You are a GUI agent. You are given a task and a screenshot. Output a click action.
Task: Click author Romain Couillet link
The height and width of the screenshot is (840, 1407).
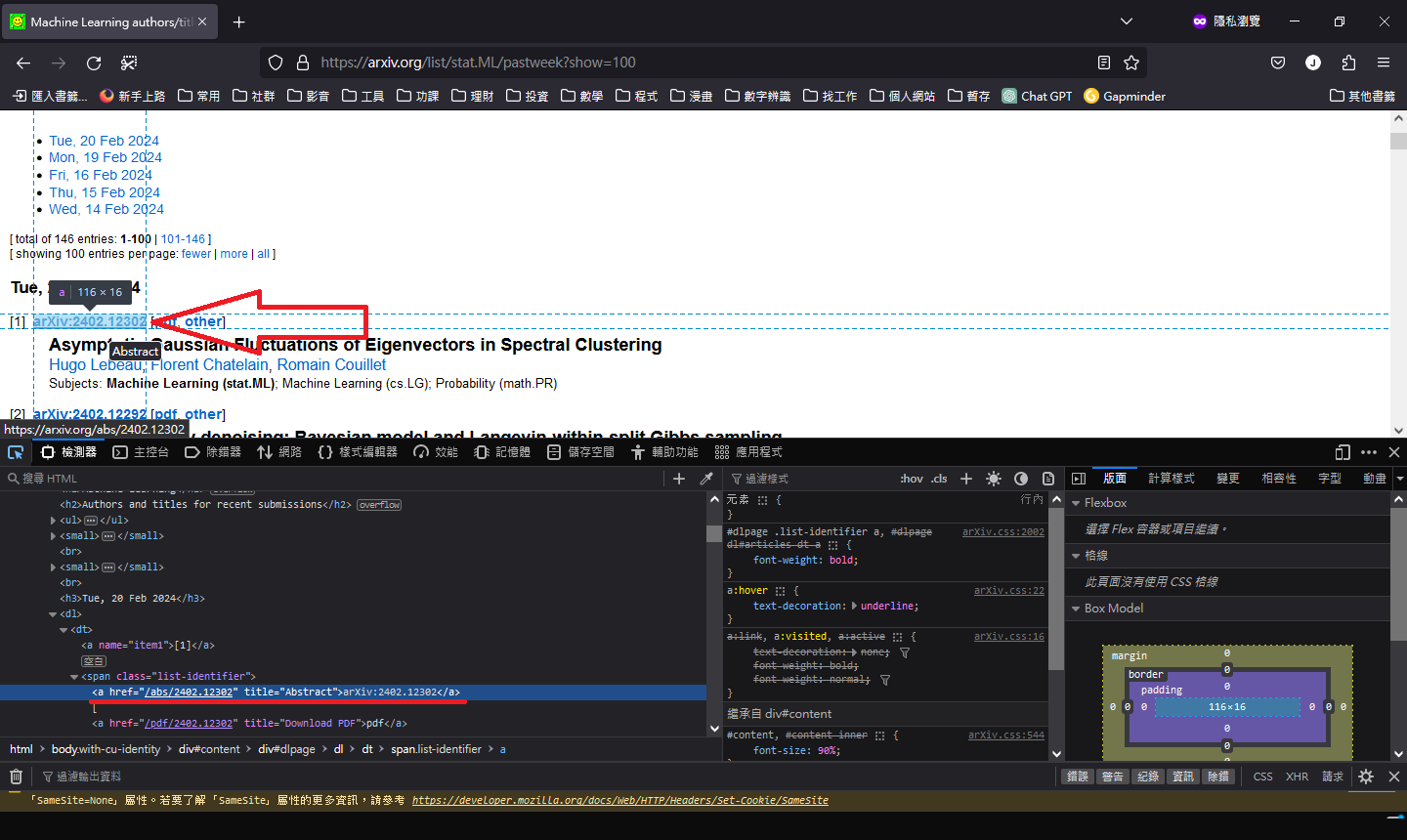click(331, 364)
